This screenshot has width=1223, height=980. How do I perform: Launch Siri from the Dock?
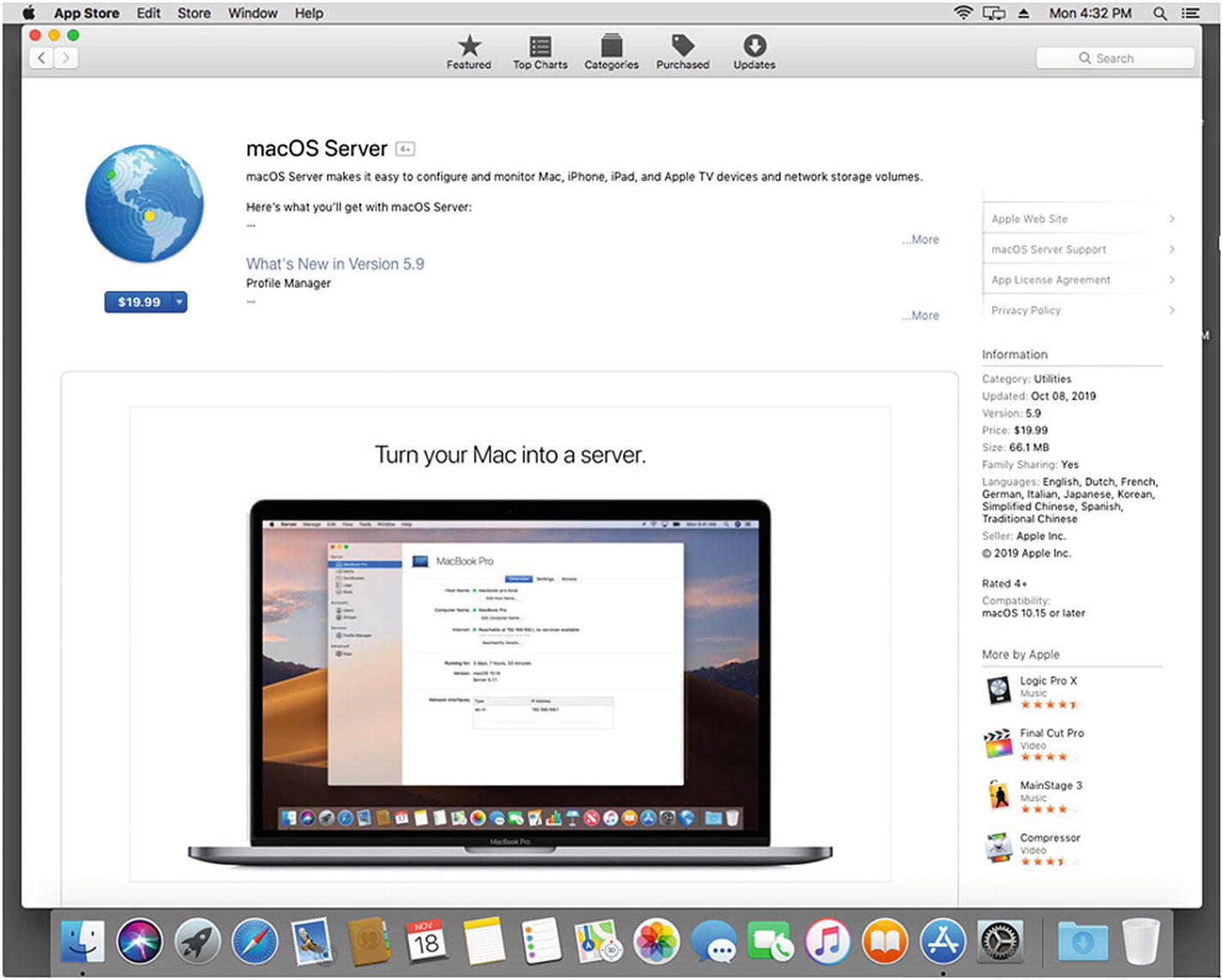coord(140,942)
